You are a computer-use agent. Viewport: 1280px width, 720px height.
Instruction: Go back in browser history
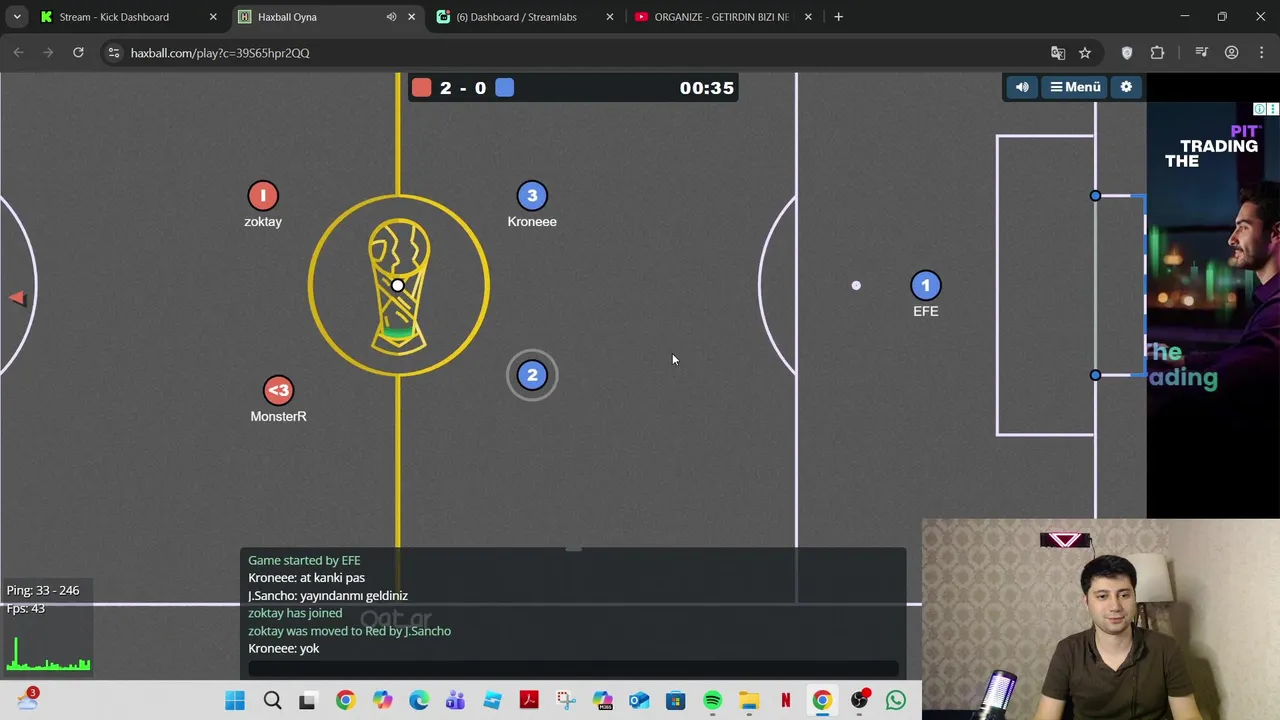(x=18, y=53)
